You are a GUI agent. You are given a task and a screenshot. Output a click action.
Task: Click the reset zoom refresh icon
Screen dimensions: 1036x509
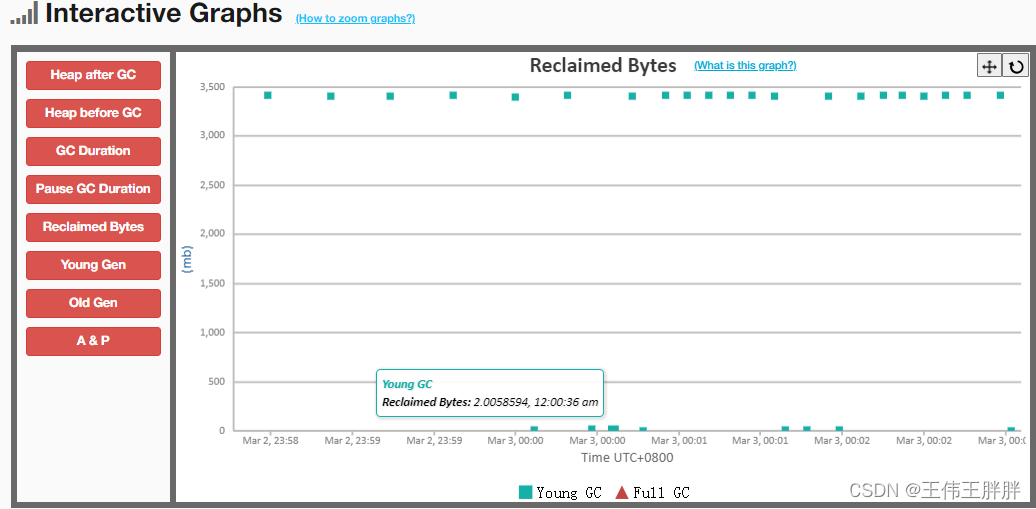click(x=1016, y=66)
